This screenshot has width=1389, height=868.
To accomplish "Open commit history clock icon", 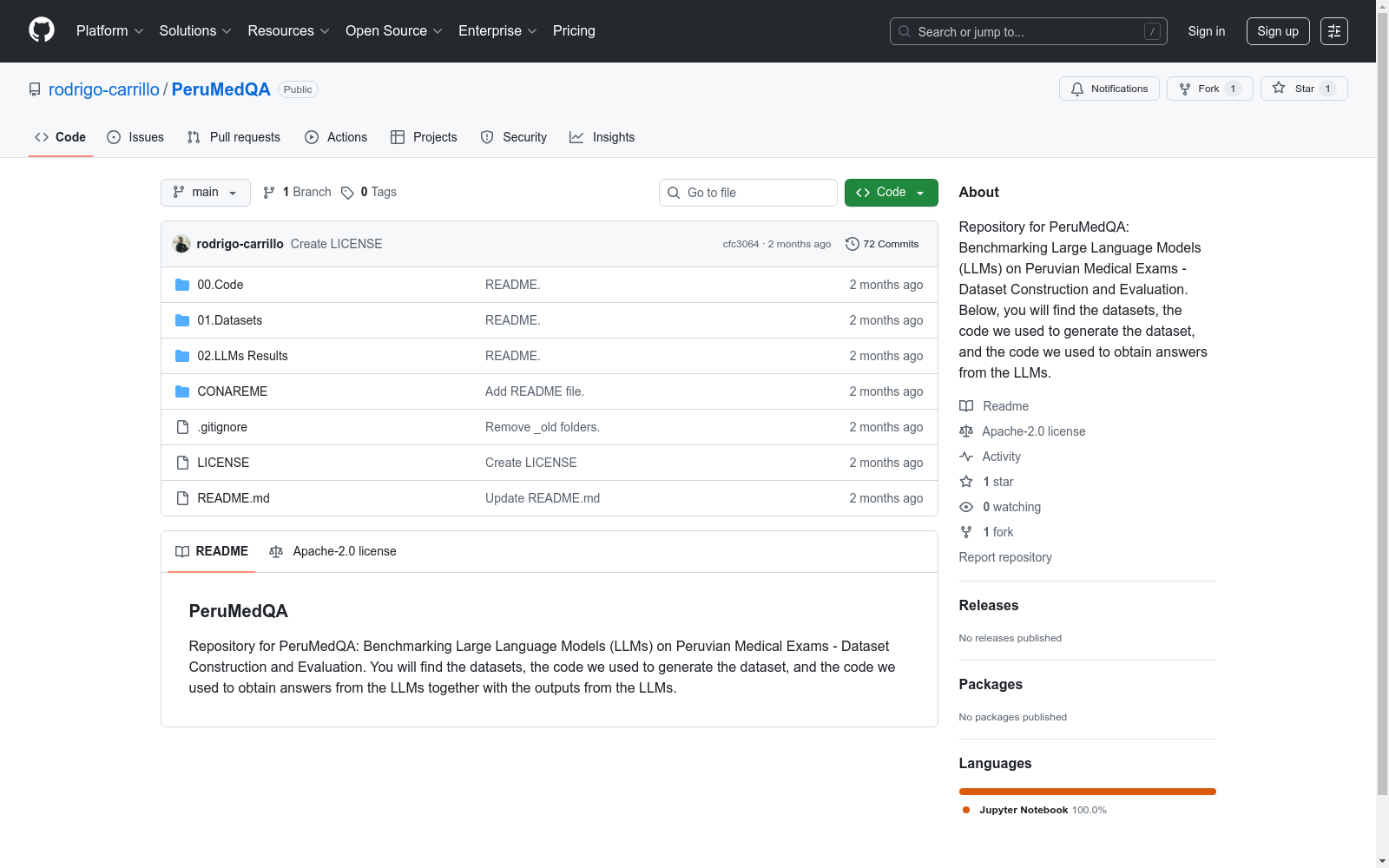I will coord(852,244).
